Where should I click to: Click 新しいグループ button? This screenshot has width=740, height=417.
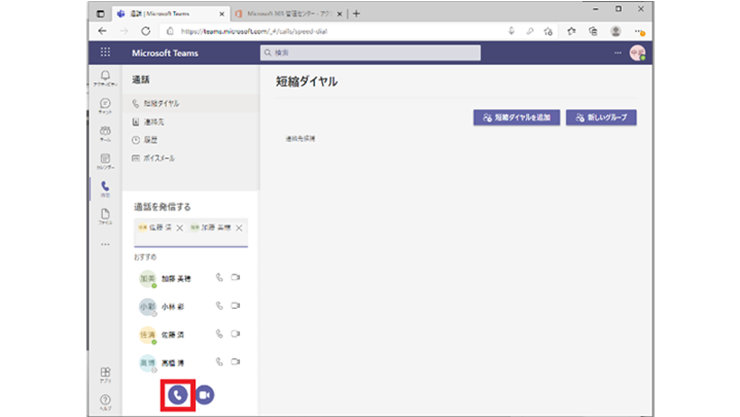pyautogui.click(x=601, y=117)
